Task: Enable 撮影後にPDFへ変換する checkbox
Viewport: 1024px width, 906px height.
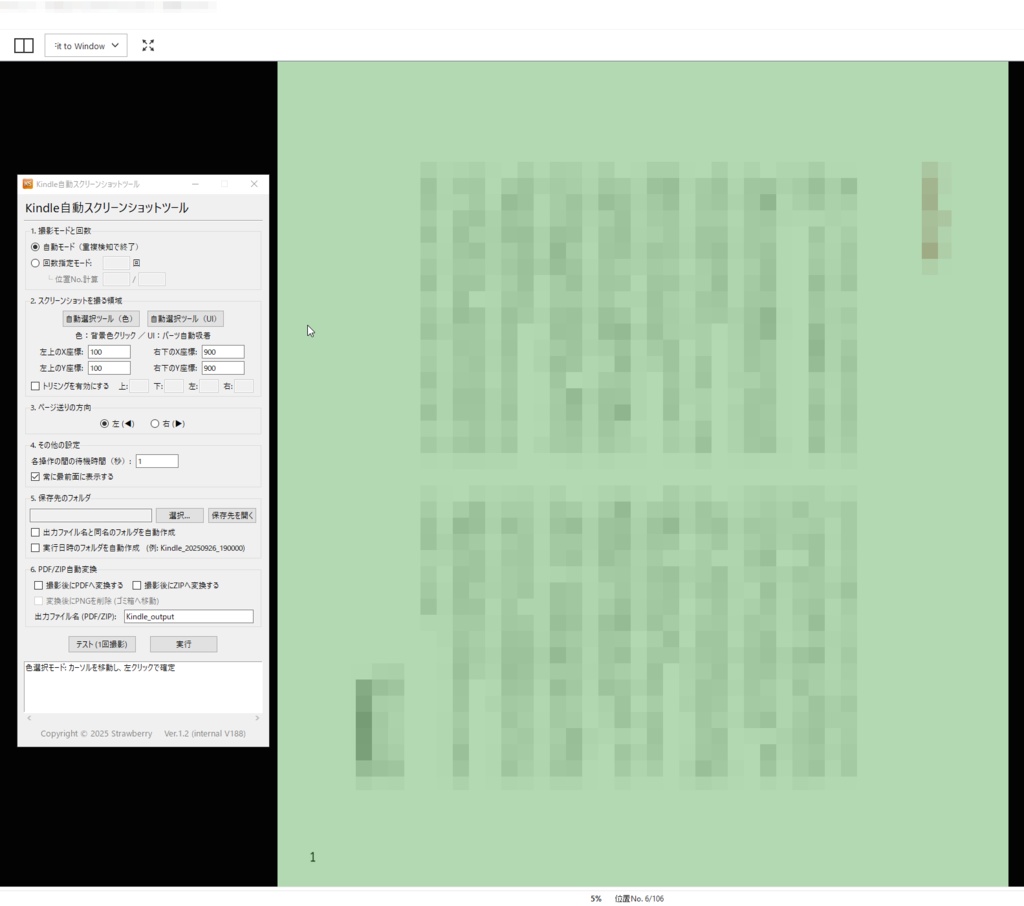Action: pyautogui.click(x=39, y=585)
